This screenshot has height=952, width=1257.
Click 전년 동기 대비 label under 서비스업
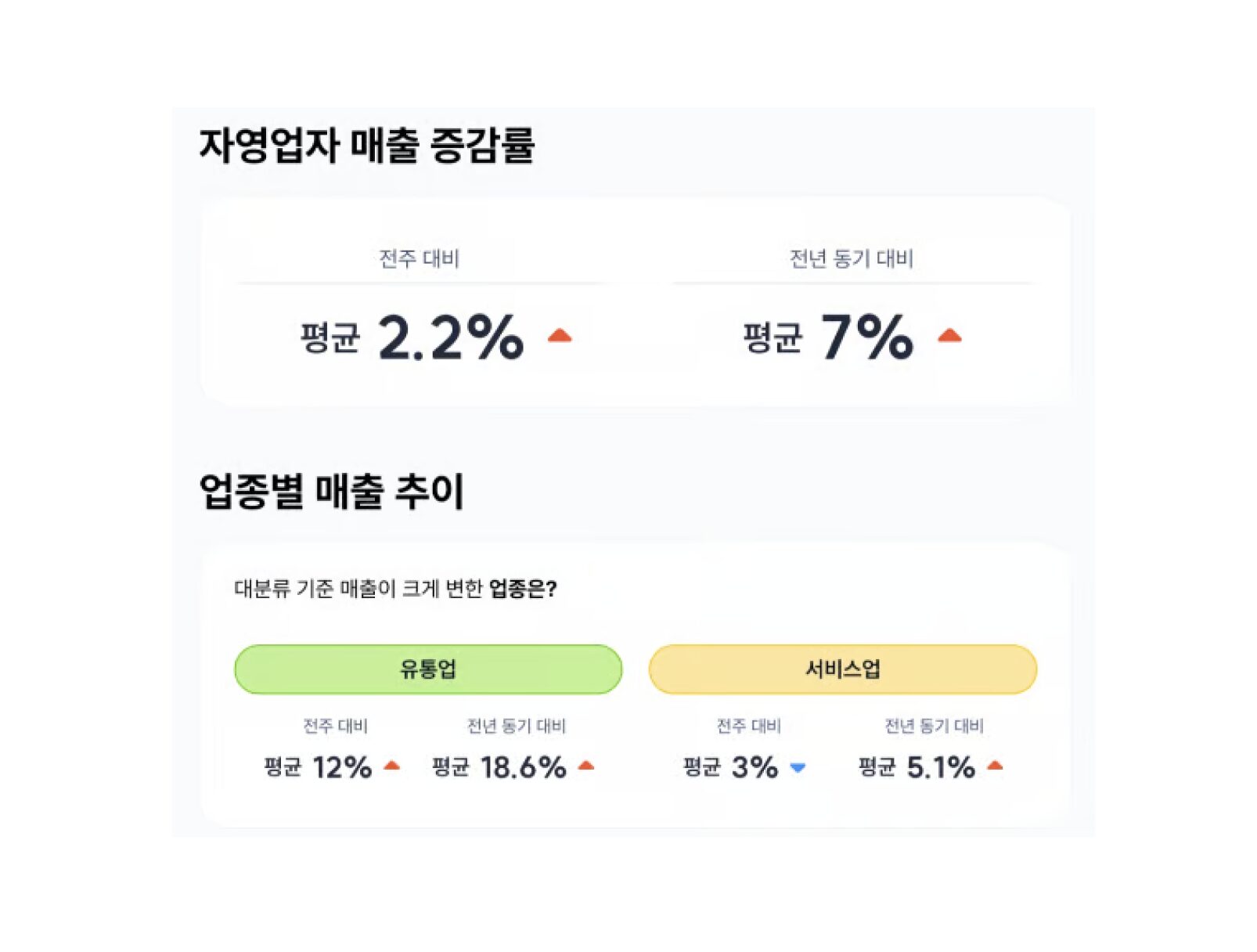pos(934,726)
